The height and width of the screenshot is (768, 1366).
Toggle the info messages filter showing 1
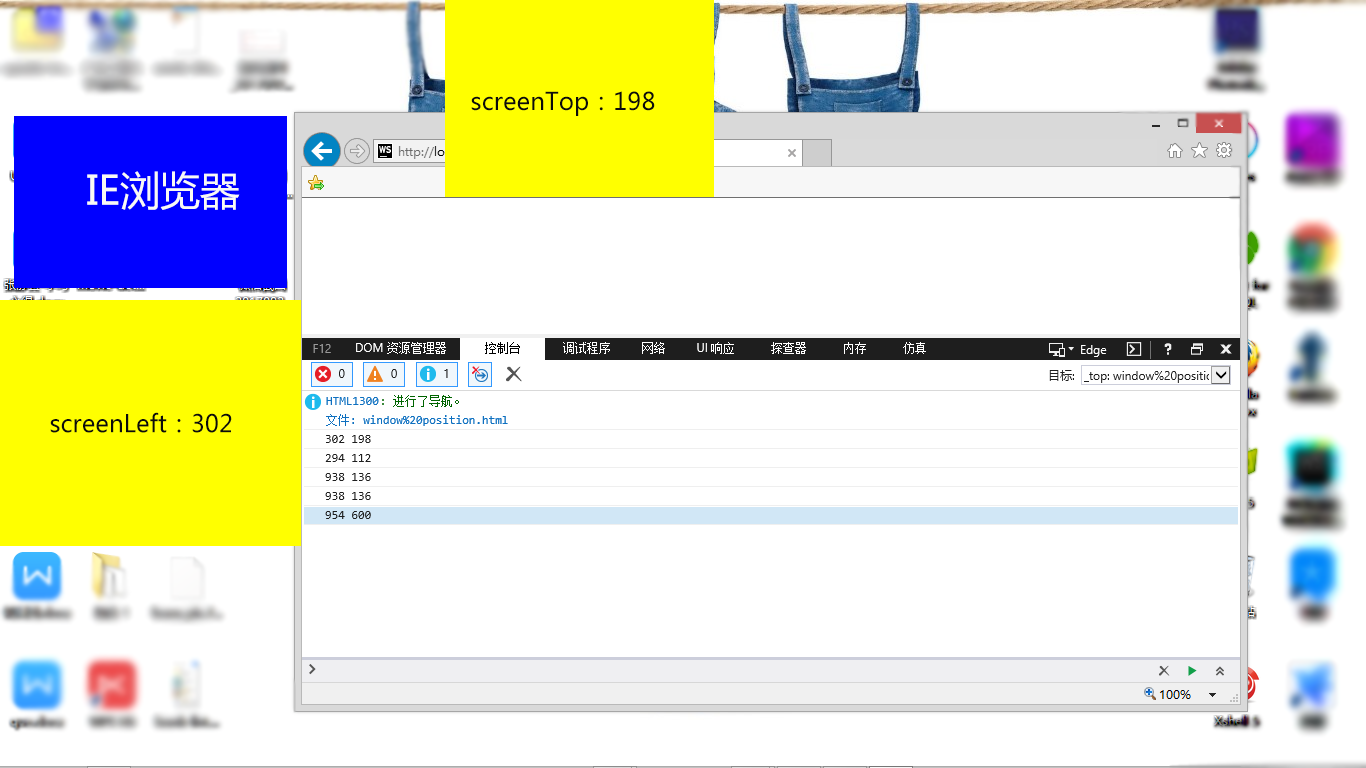(x=436, y=374)
